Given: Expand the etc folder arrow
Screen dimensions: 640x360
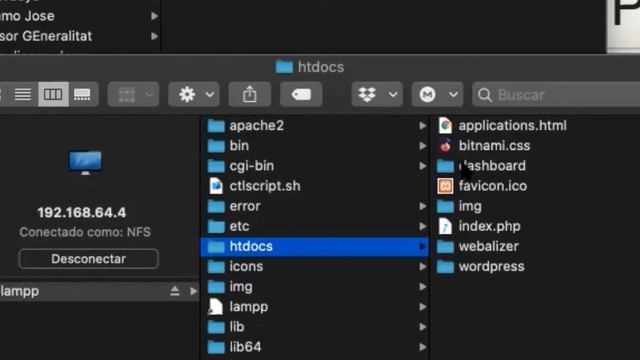Looking at the screenshot, I should click(x=422, y=226).
